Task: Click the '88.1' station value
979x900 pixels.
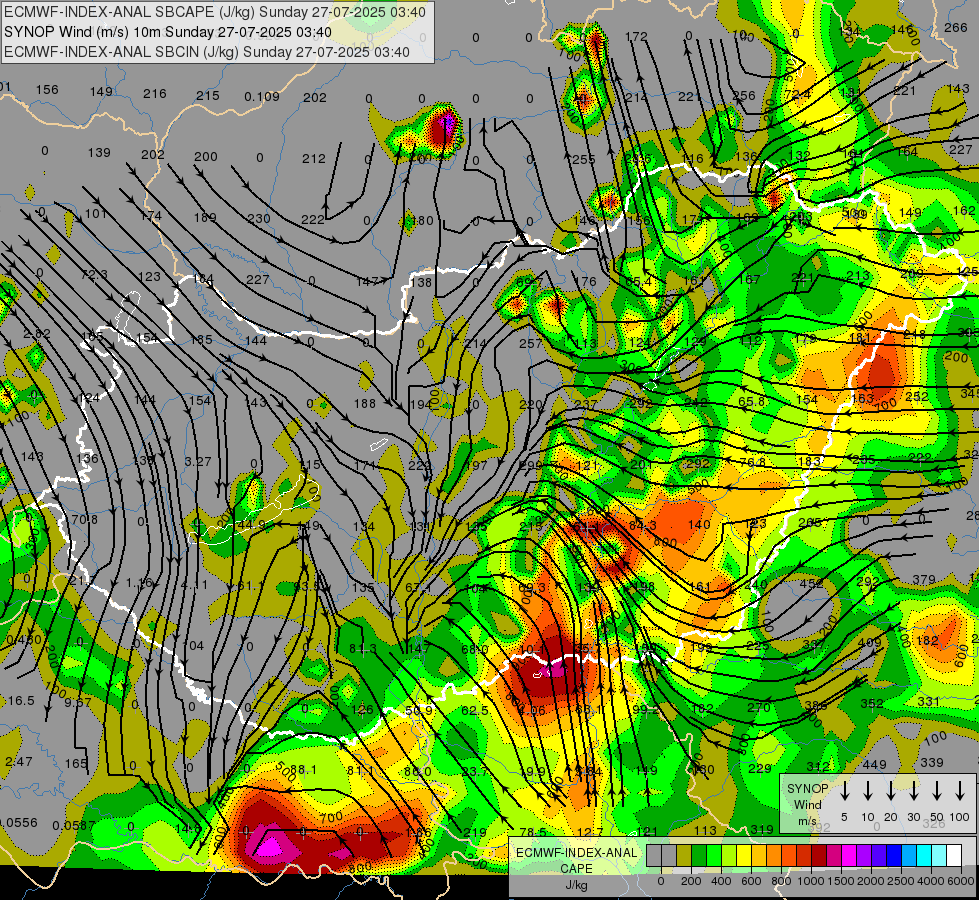Action: 303,770
